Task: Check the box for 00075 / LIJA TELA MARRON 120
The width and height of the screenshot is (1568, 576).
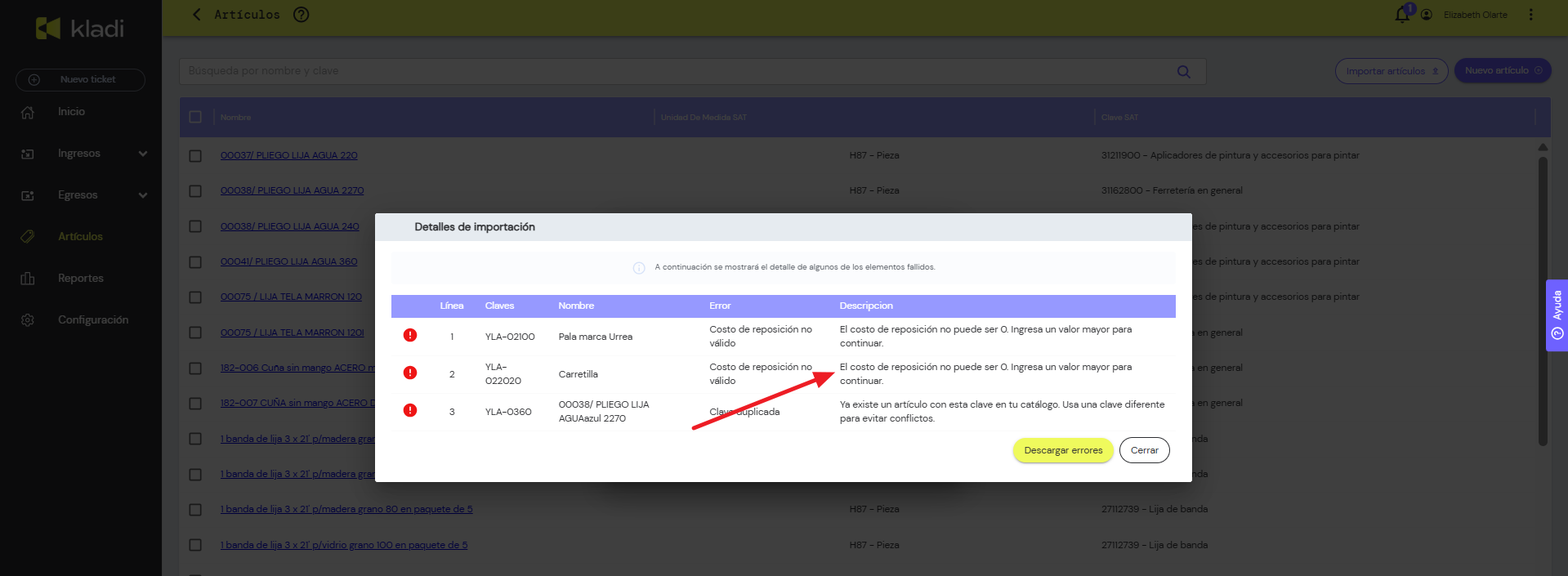Action: [x=195, y=297]
